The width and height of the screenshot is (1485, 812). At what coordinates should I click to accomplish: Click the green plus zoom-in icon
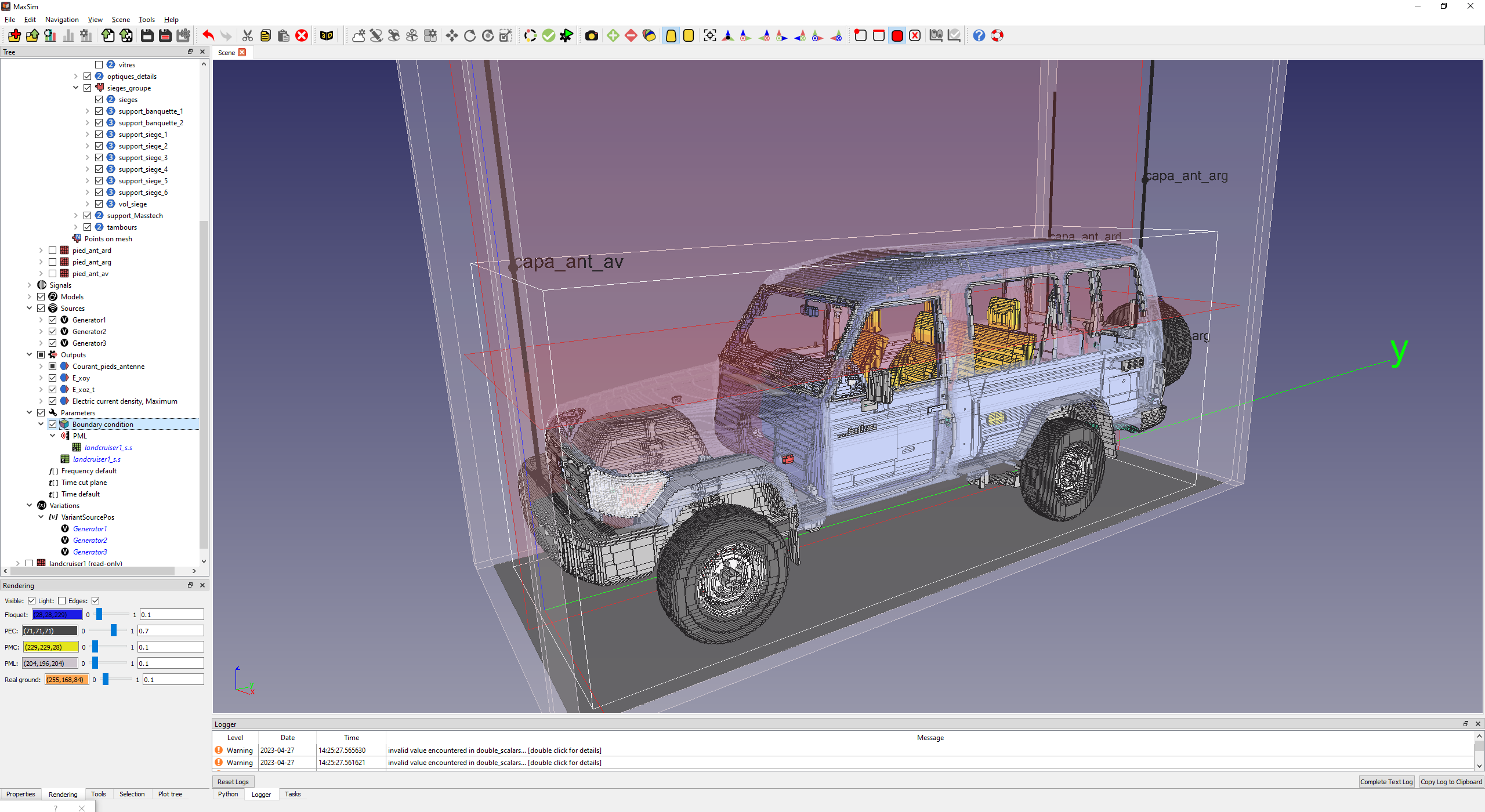[x=613, y=36]
